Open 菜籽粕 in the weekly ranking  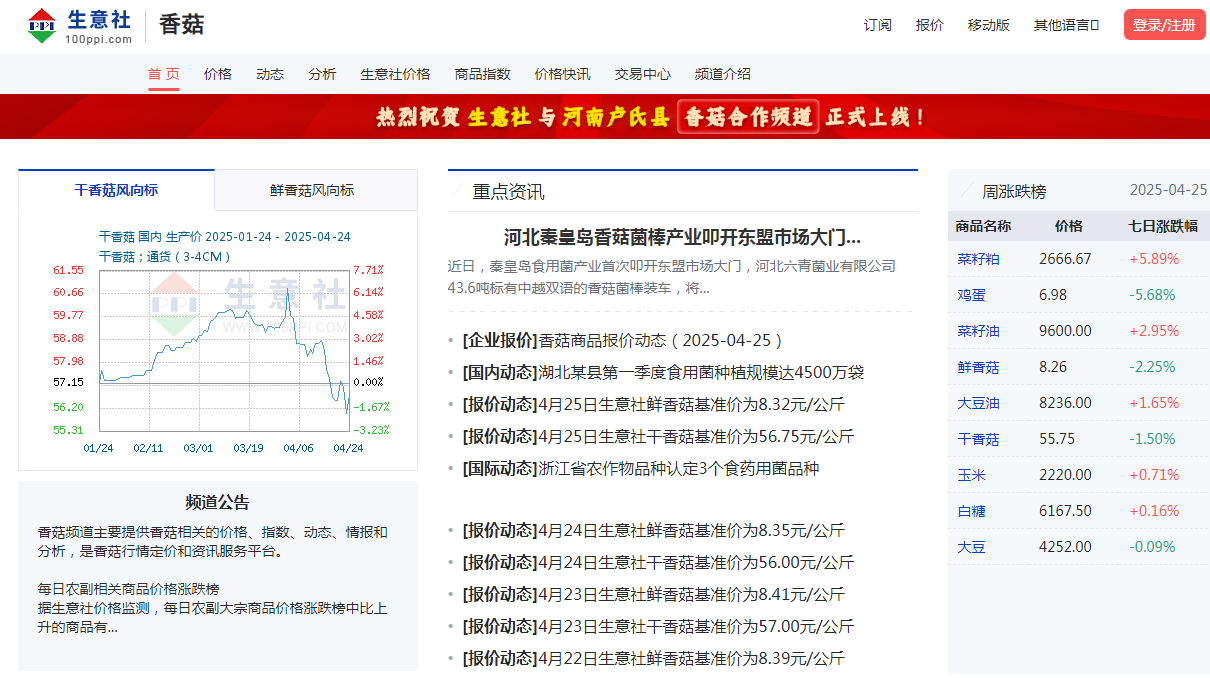(x=978, y=258)
